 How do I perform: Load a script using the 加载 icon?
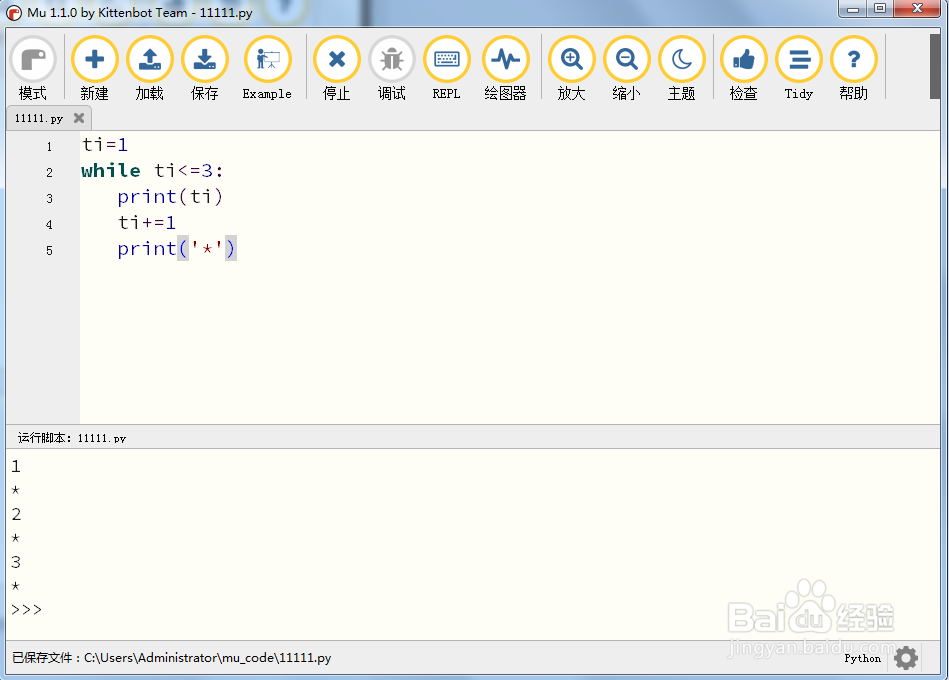[149, 60]
